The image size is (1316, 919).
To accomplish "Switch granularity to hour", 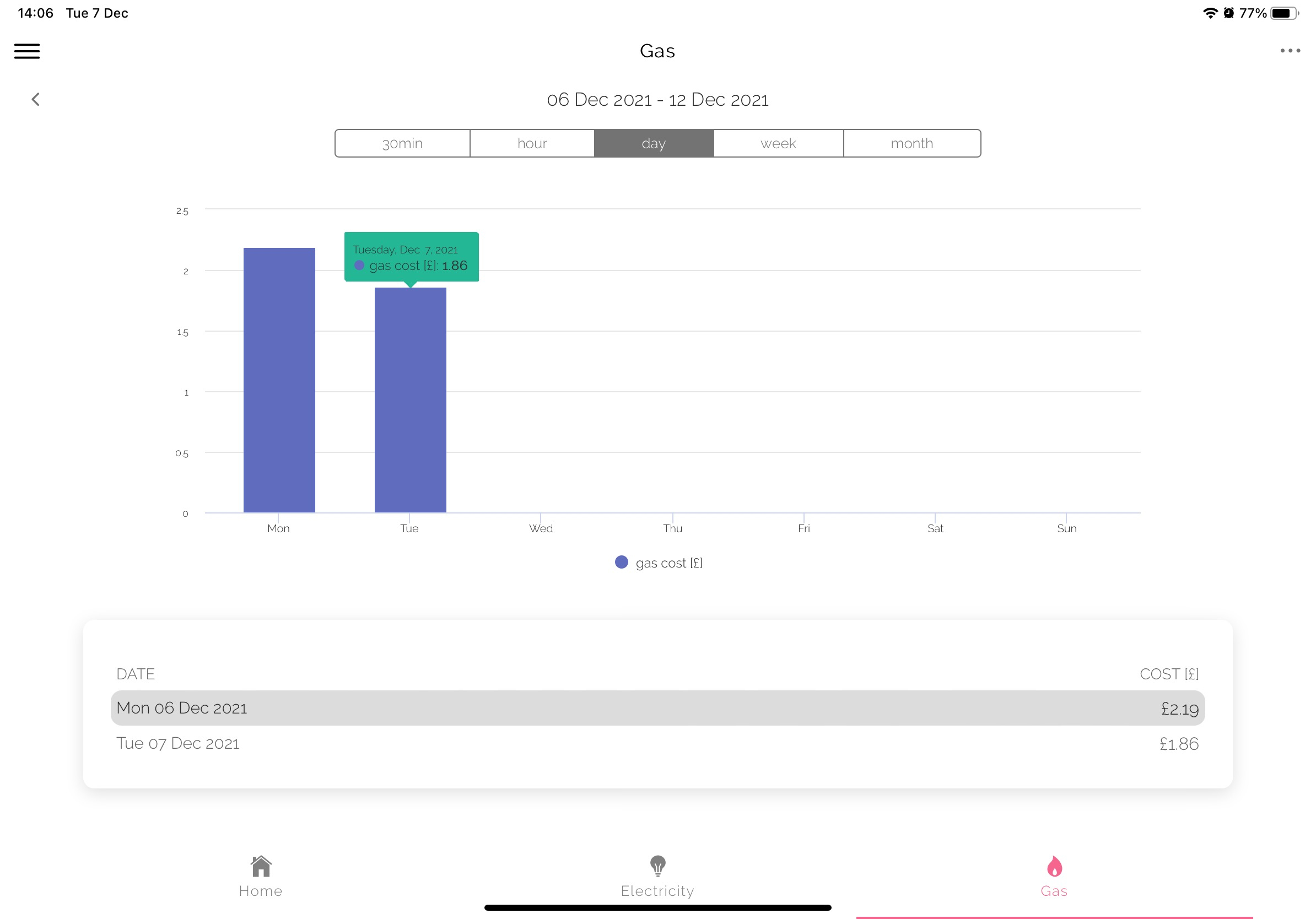I will pos(532,143).
